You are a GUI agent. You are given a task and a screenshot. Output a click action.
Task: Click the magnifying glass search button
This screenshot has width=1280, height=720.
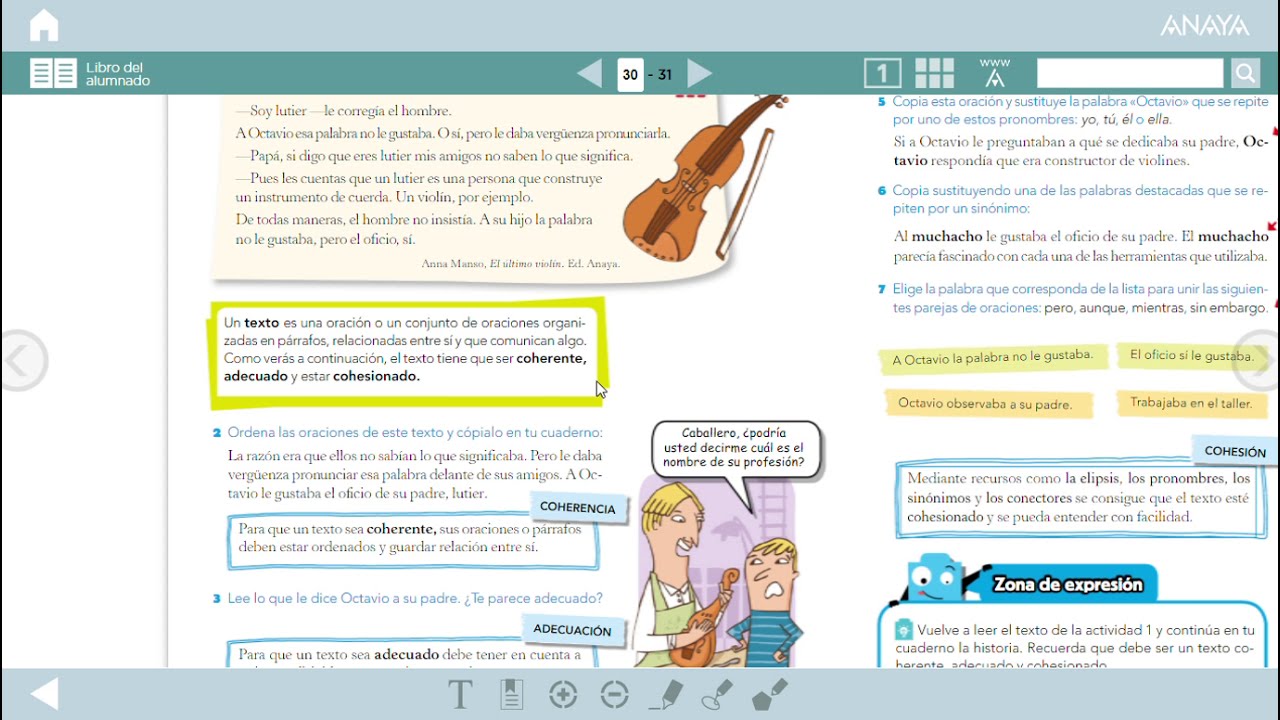(x=1245, y=73)
